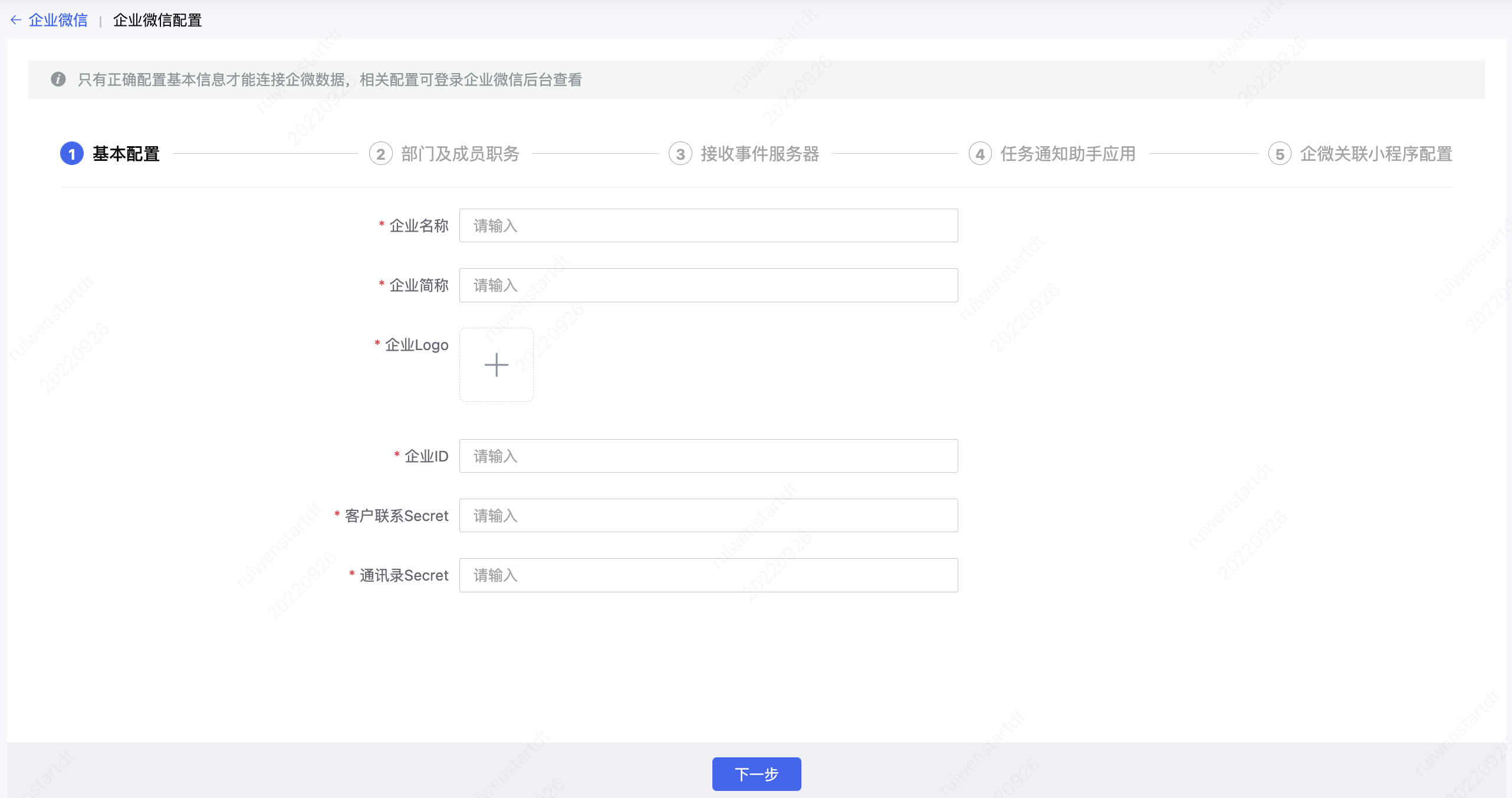Click the 通讯录Secret field label

click(404, 575)
